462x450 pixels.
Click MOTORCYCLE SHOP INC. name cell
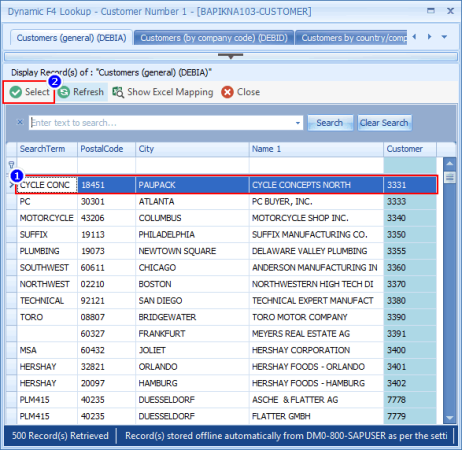pos(316,218)
